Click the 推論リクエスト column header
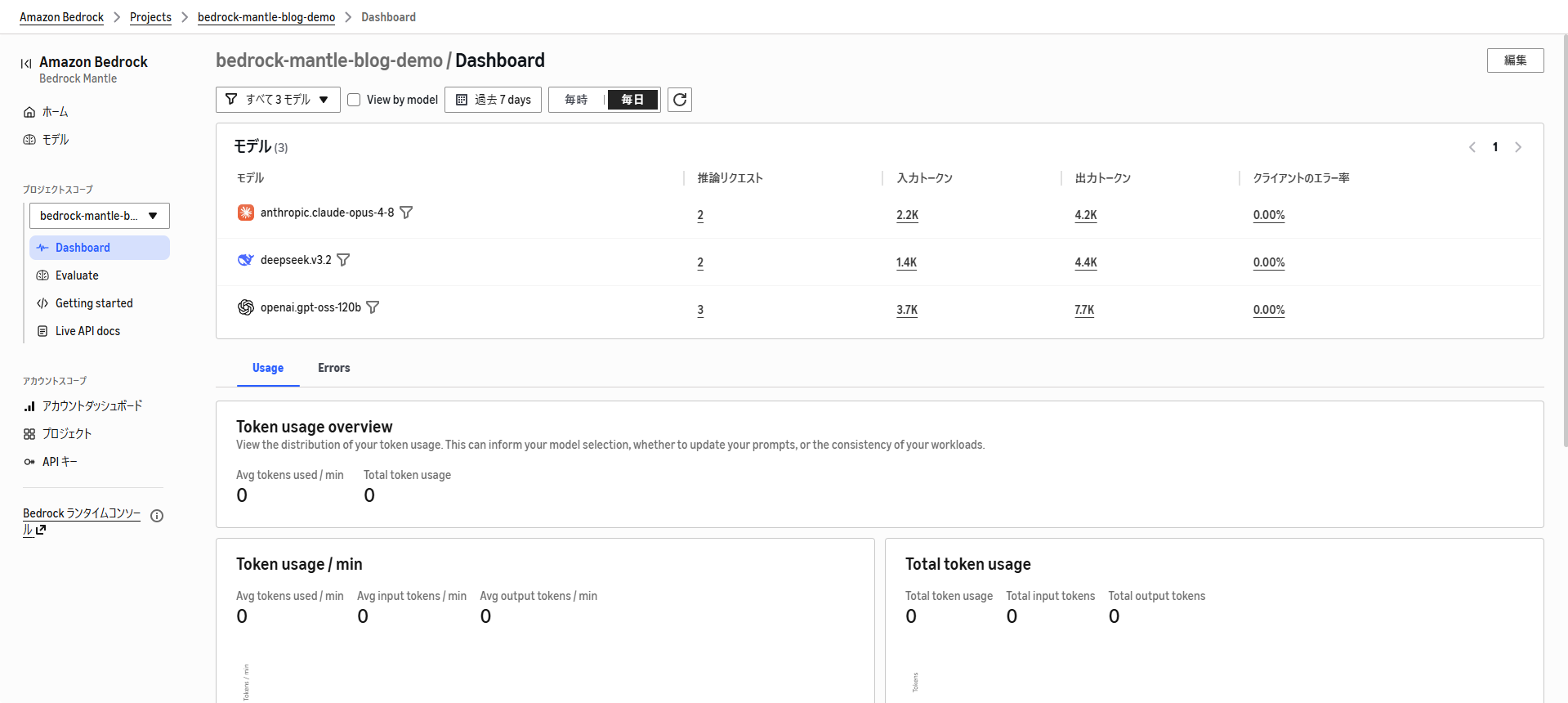The height and width of the screenshot is (703, 1568). click(730, 178)
